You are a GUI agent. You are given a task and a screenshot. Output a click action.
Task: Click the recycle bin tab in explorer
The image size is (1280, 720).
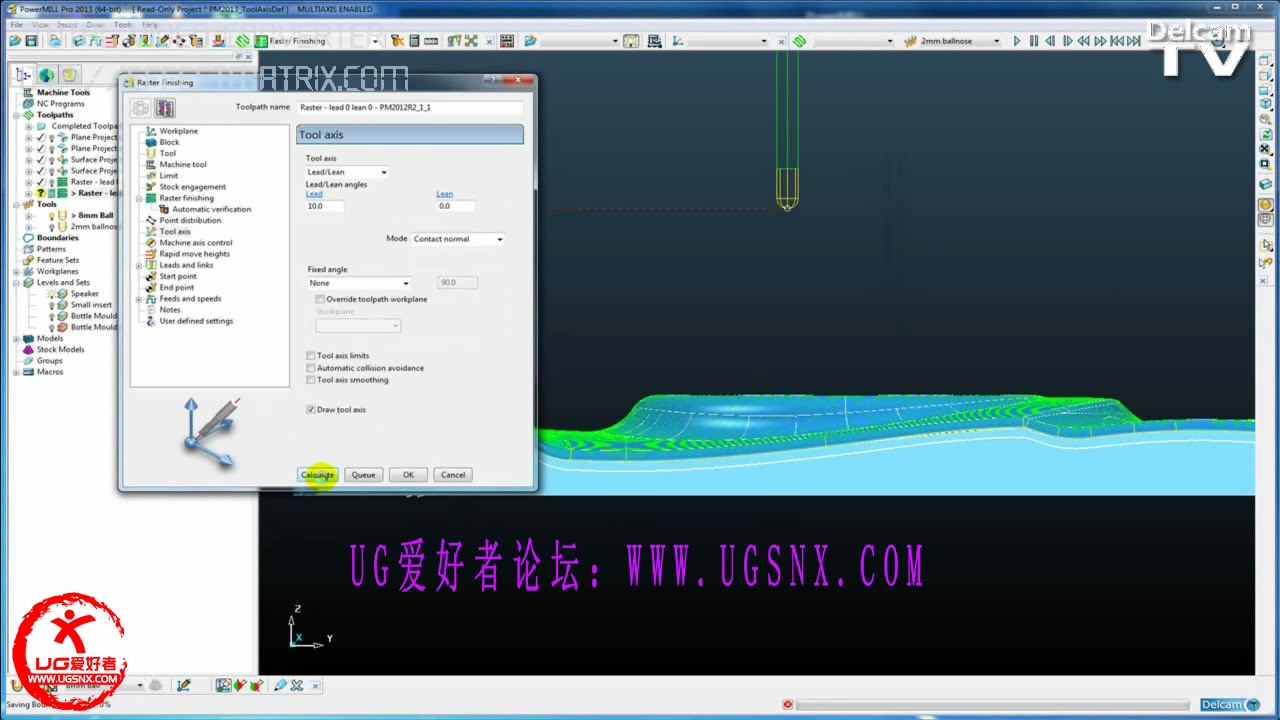point(70,75)
